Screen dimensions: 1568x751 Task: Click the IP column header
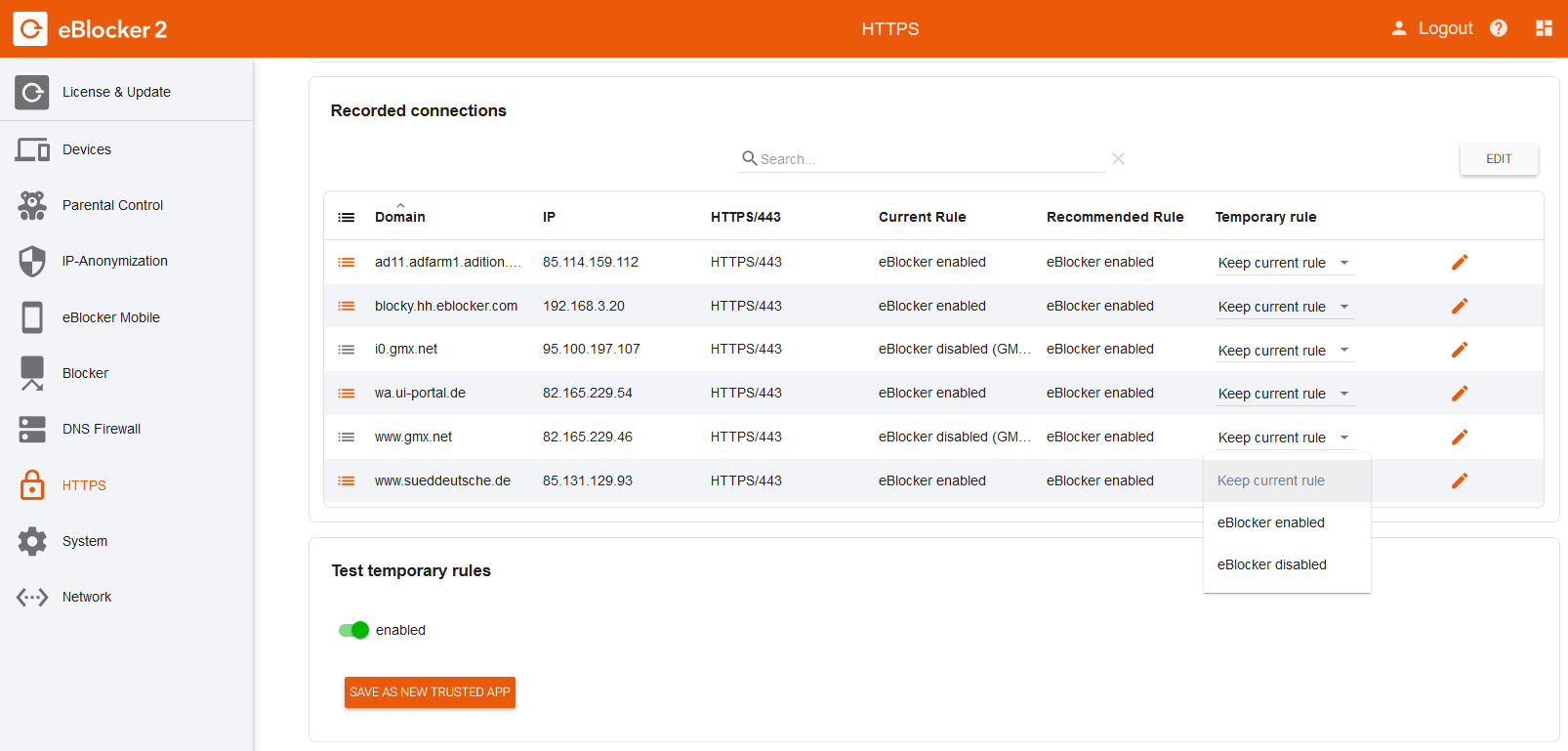click(x=550, y=217)
